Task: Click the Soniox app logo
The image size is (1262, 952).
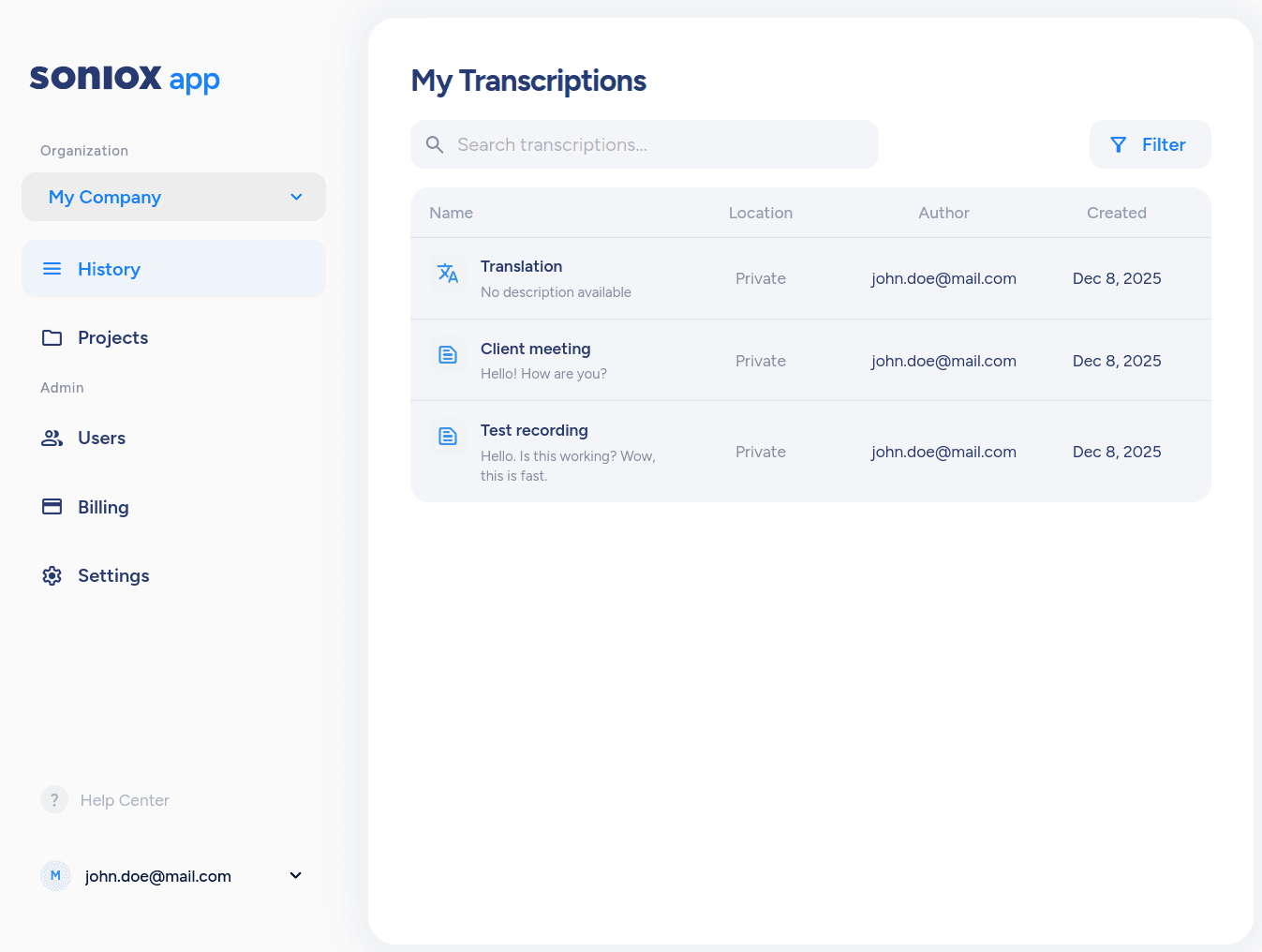Action: point(125,78)
